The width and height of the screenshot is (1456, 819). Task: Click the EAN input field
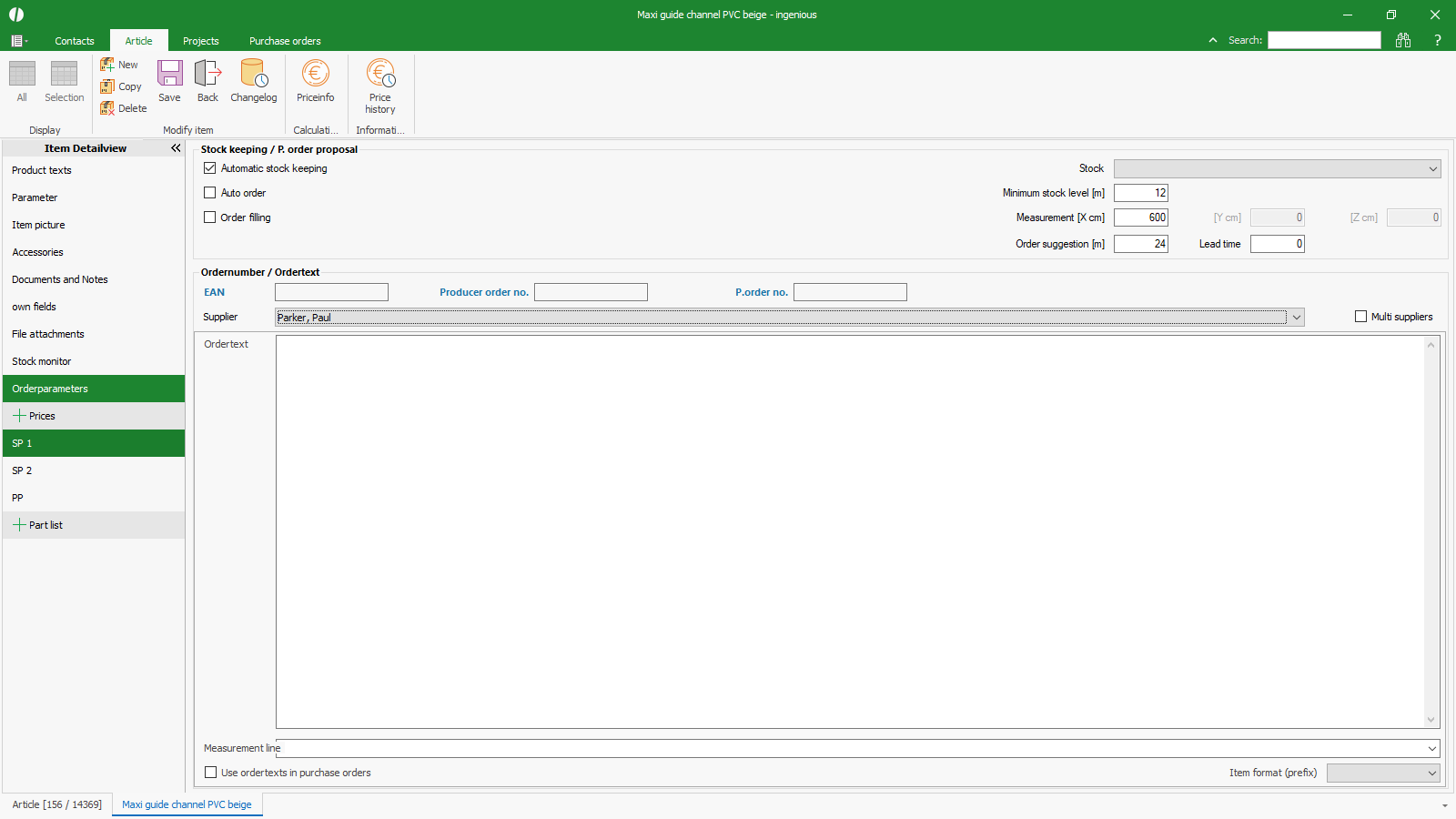tap(331, 292)
